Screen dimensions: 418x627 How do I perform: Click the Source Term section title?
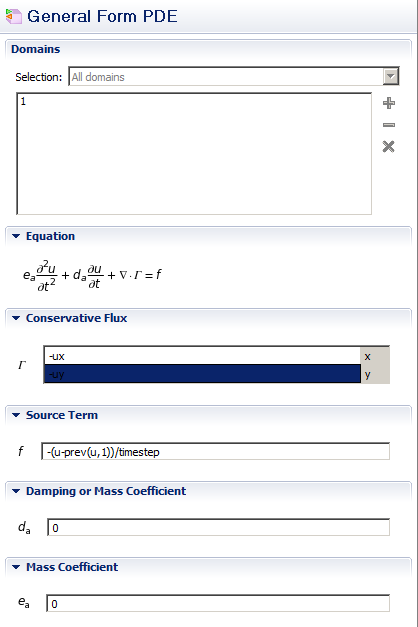[x=62, y=415]
